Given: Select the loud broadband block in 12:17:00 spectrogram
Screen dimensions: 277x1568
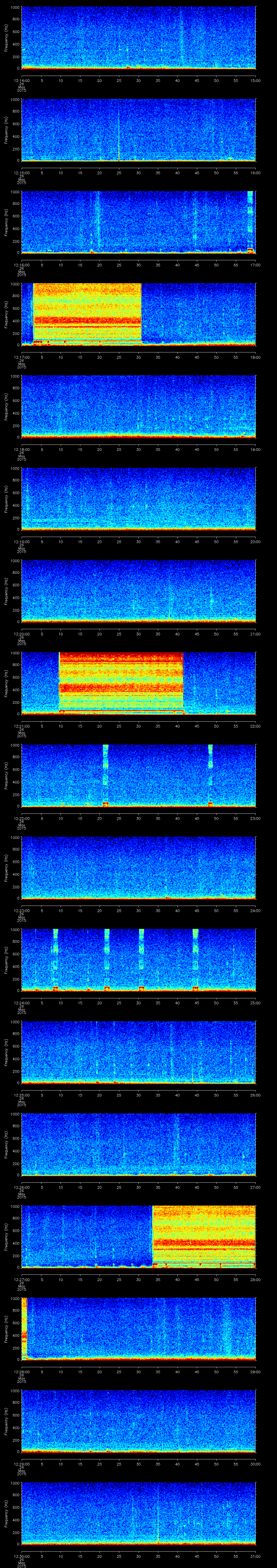Looking at the screenshot, I should 87,314.
